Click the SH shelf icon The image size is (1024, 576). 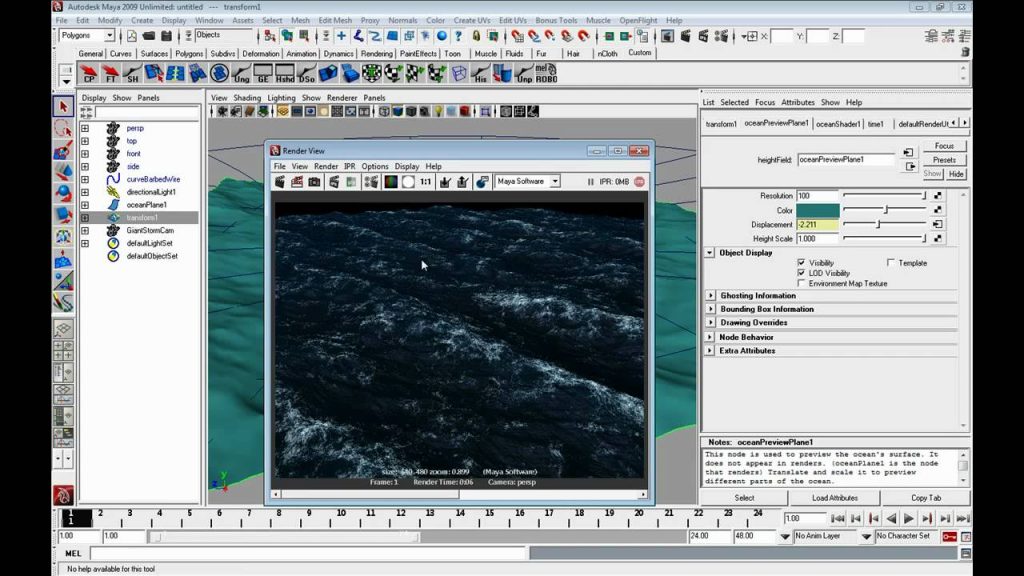[133, 74]
